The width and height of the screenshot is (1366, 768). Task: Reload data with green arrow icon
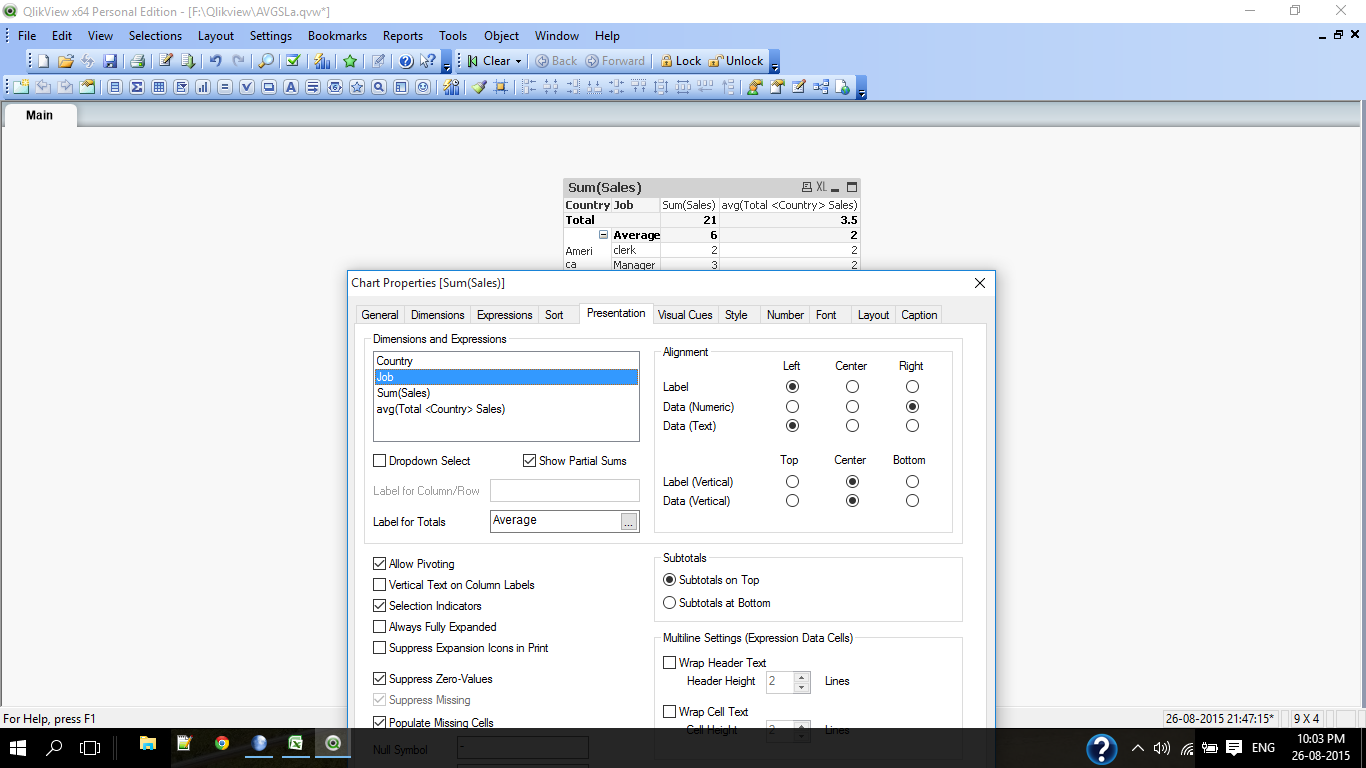[x=188, y=61]
